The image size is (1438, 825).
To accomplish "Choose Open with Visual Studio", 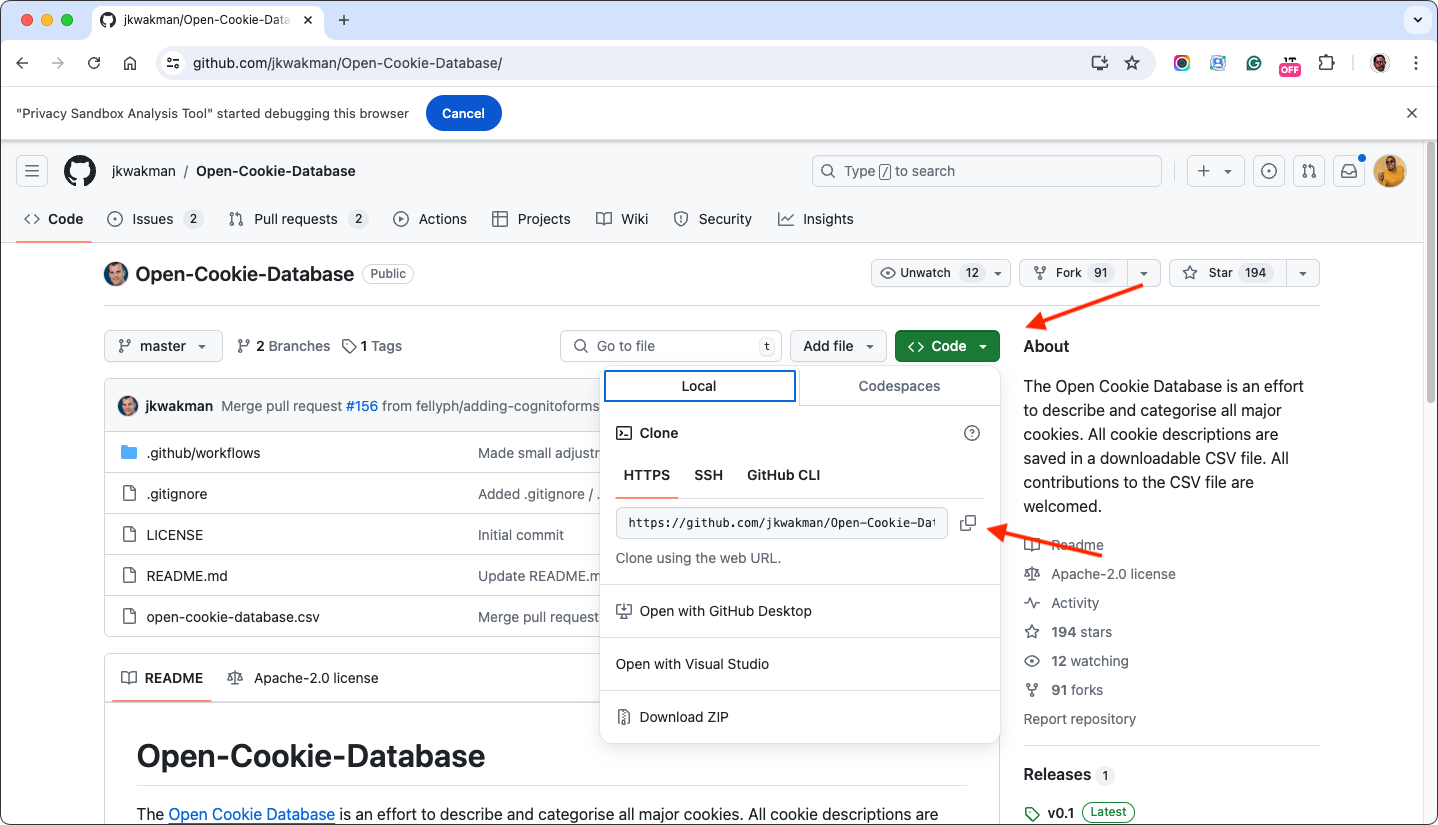I will point(800,664).
